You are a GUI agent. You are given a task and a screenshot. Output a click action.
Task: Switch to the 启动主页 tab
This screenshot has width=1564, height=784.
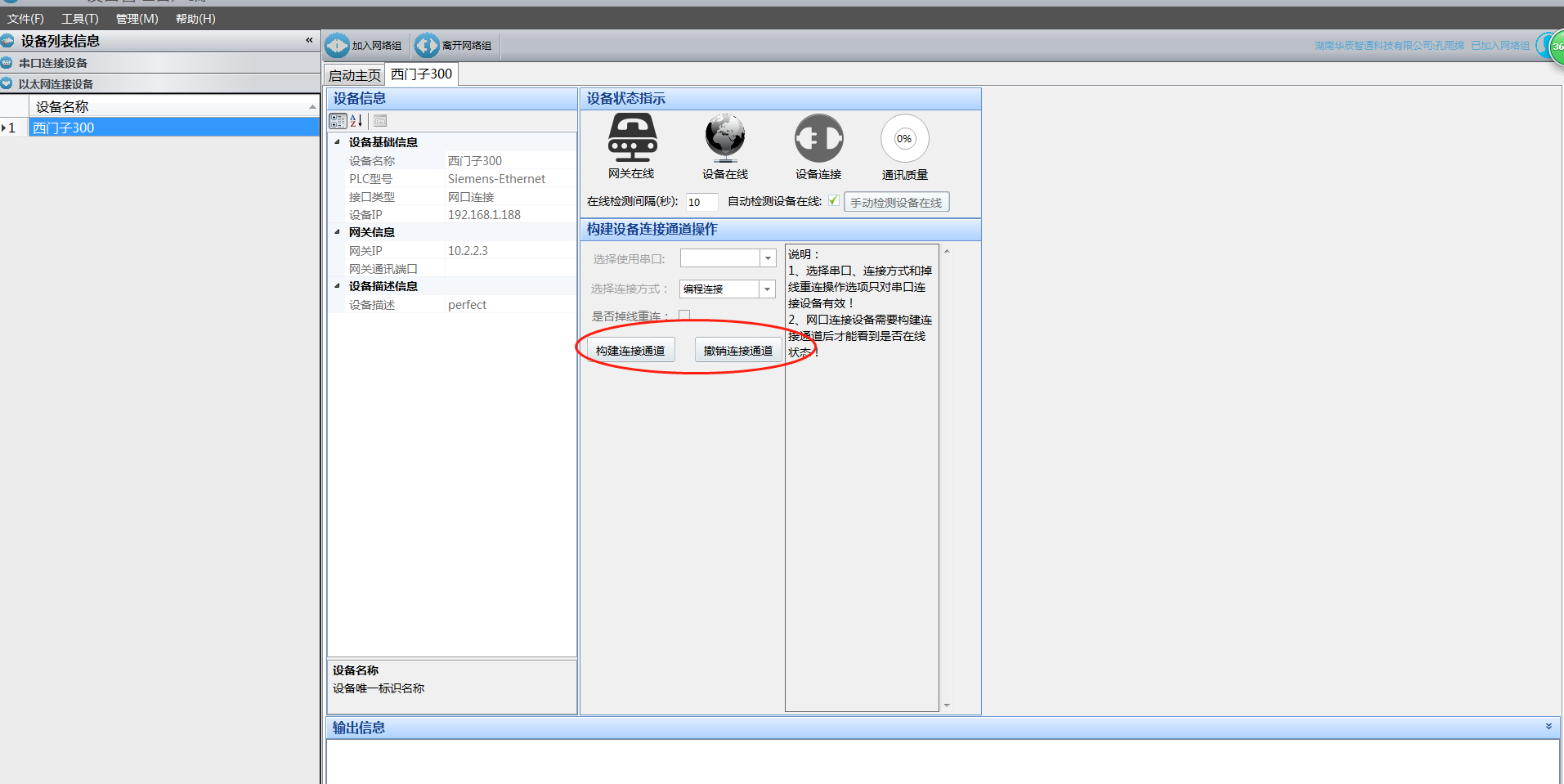coord(355,75)
